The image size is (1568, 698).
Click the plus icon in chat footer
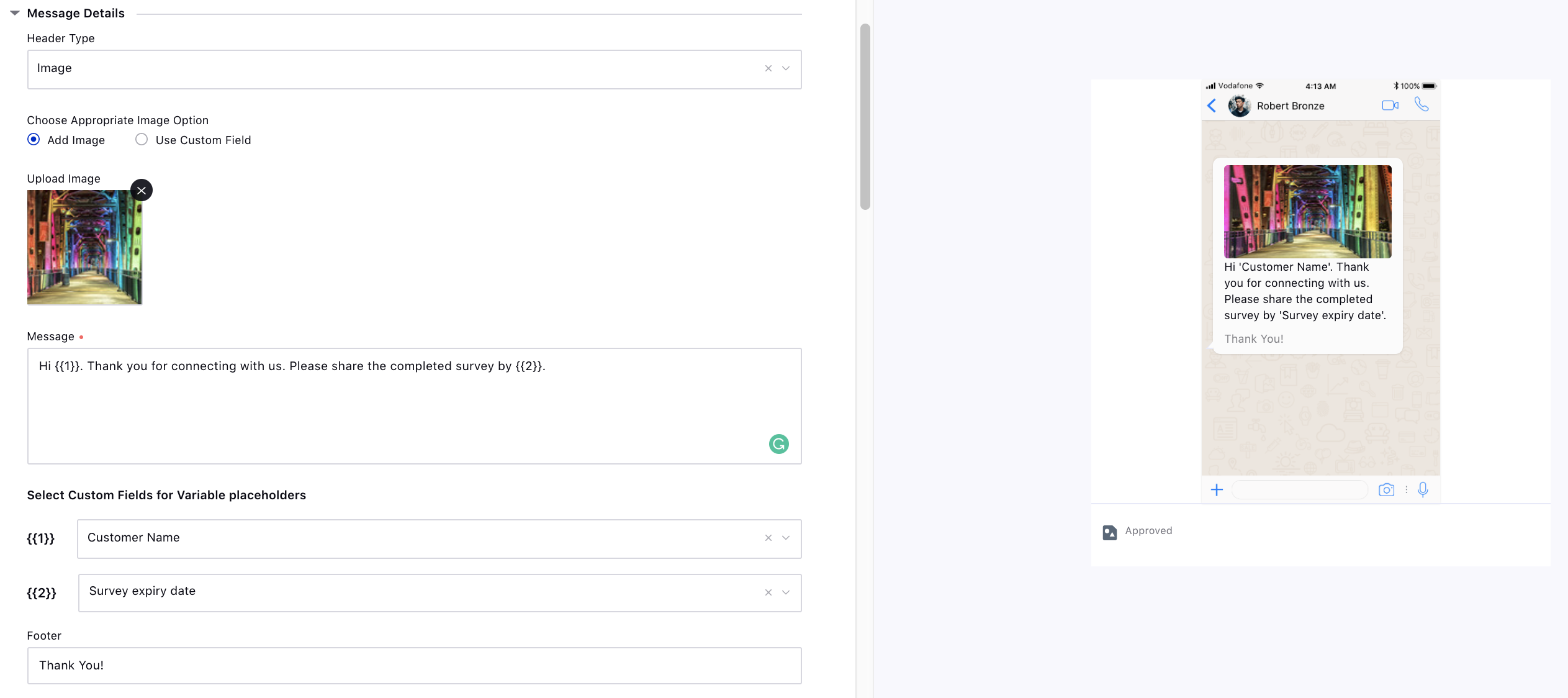[1217, 489]
